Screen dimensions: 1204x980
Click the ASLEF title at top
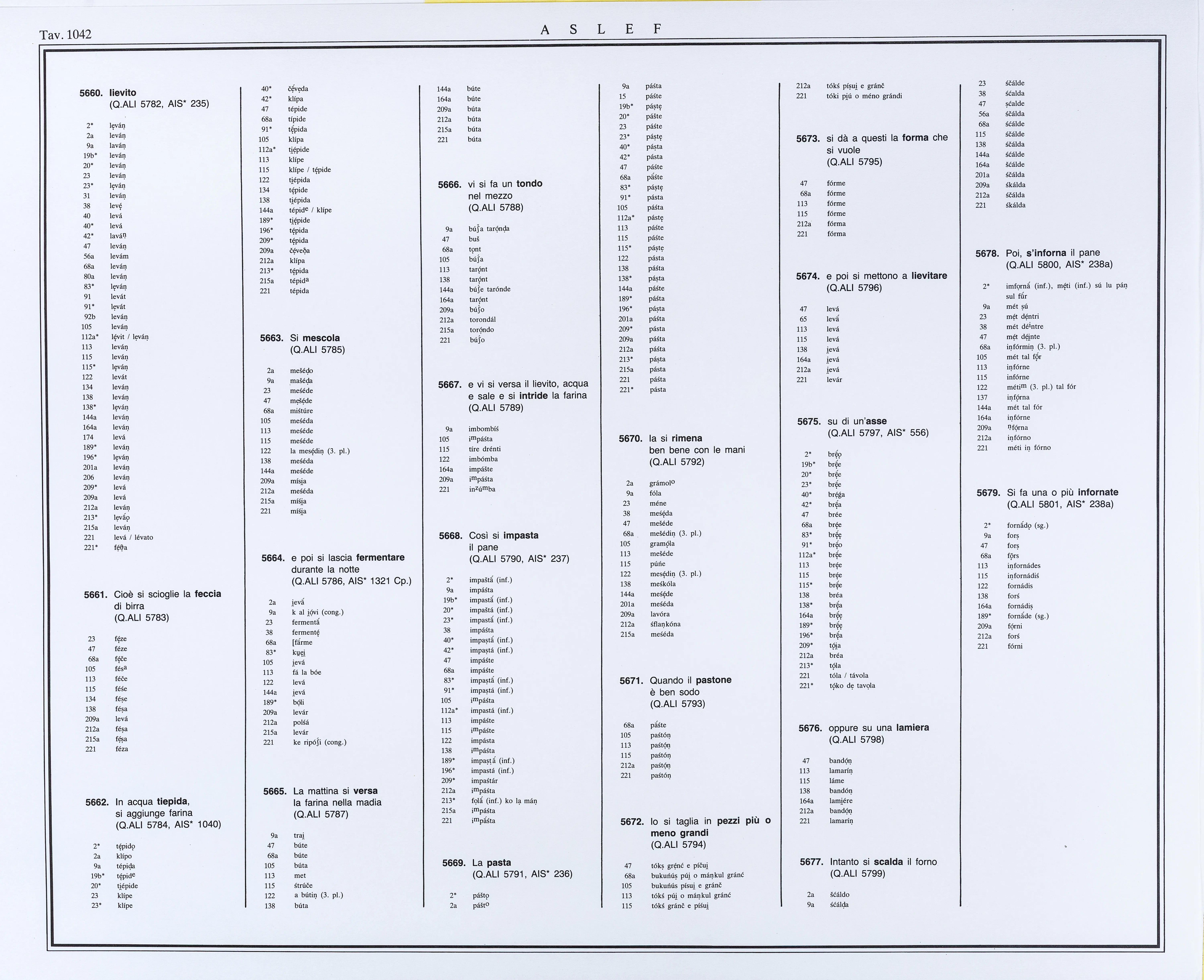601,29
